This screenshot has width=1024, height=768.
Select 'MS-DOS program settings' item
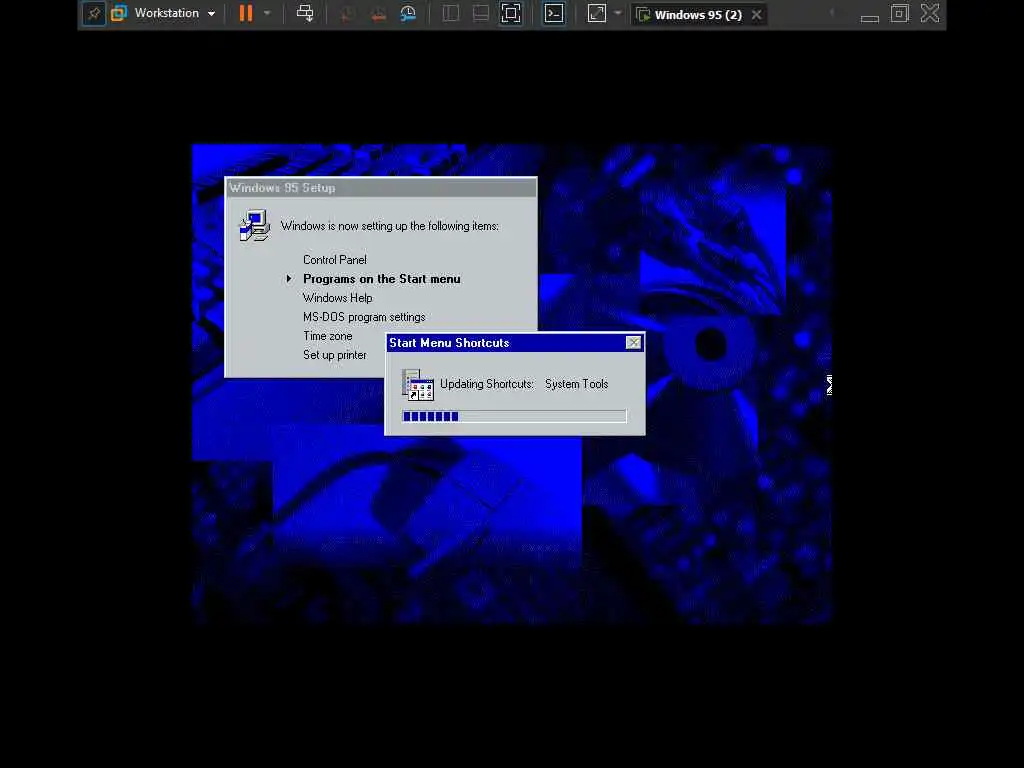[364, 317]
